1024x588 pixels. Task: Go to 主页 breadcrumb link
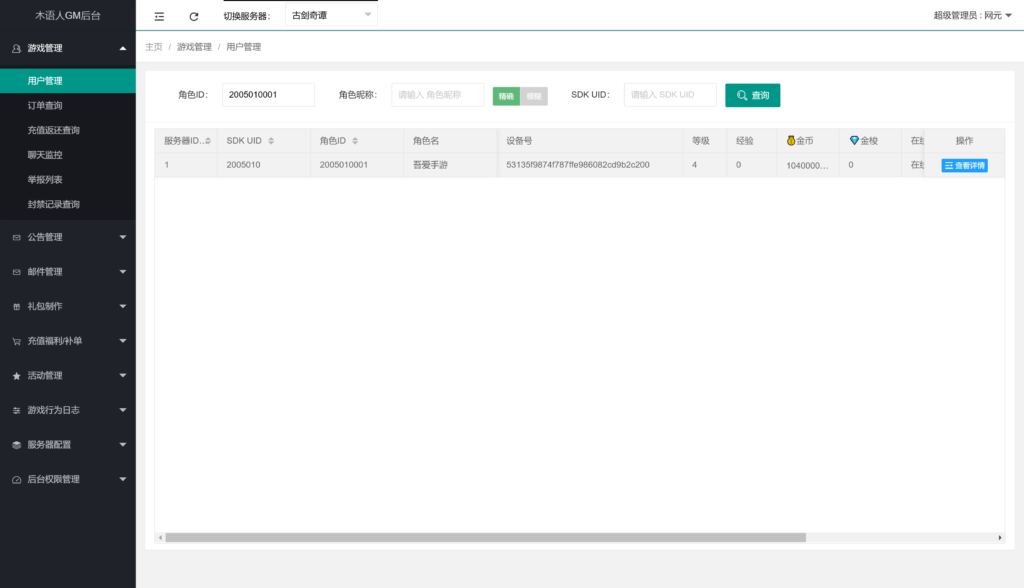(153, 47)
